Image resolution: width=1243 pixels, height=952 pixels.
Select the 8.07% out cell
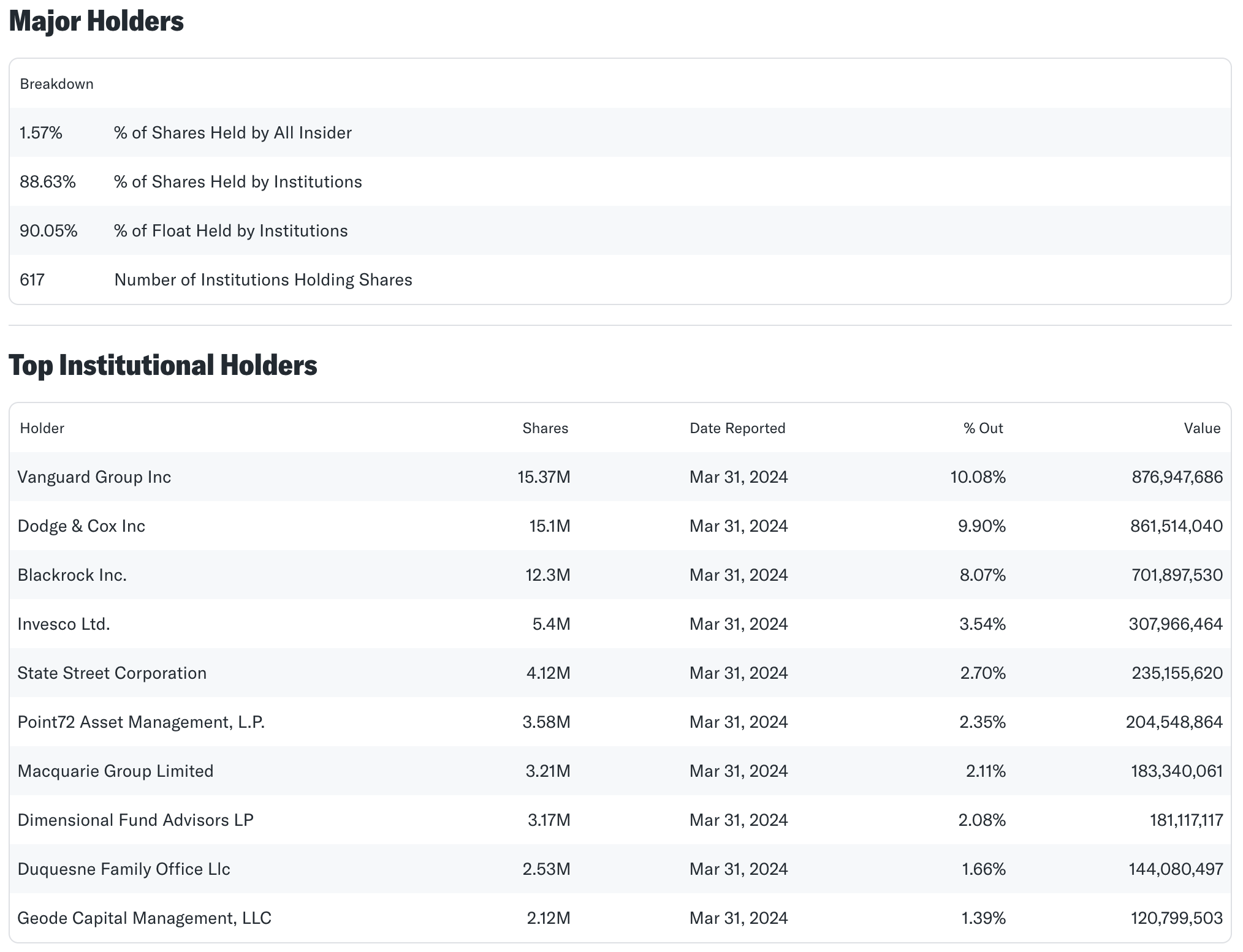(983, 575)
